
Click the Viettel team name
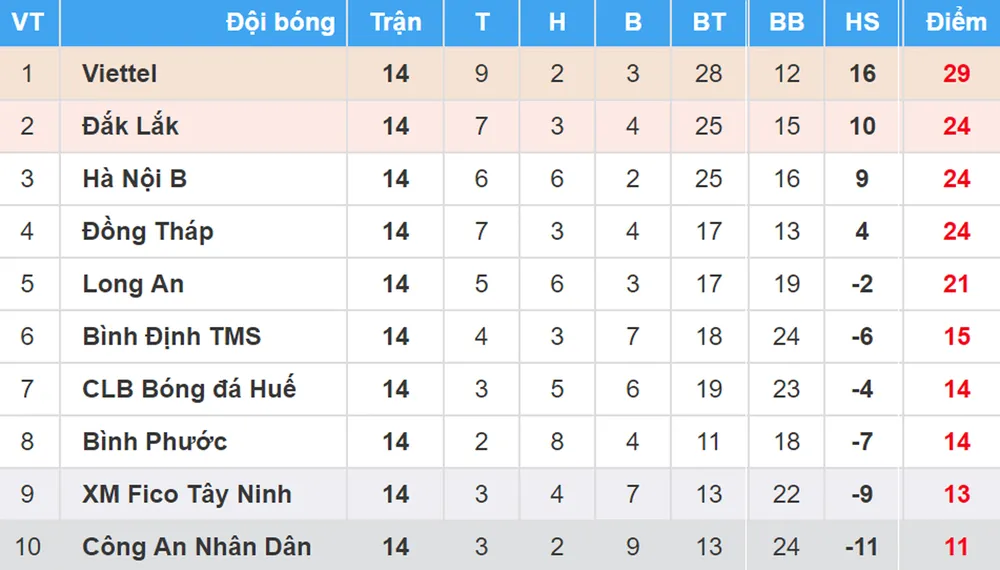(120, 74)
